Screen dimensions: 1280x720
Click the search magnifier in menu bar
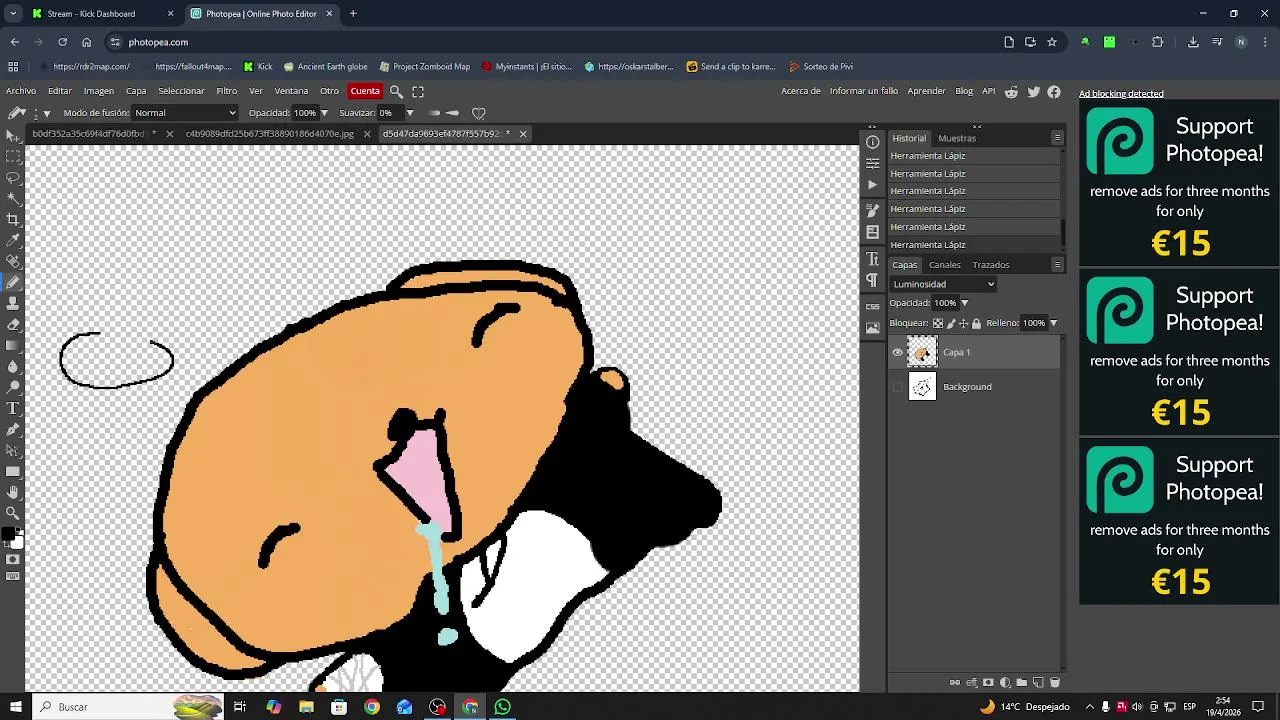396,91
